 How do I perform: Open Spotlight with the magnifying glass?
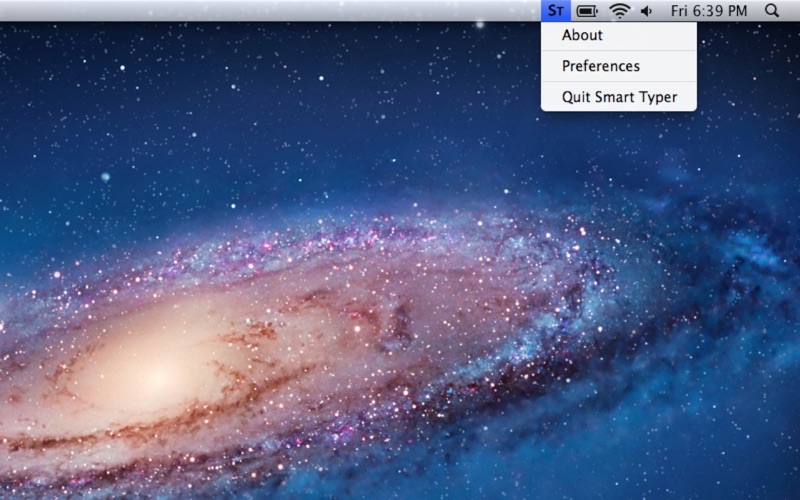click(771, 11)
